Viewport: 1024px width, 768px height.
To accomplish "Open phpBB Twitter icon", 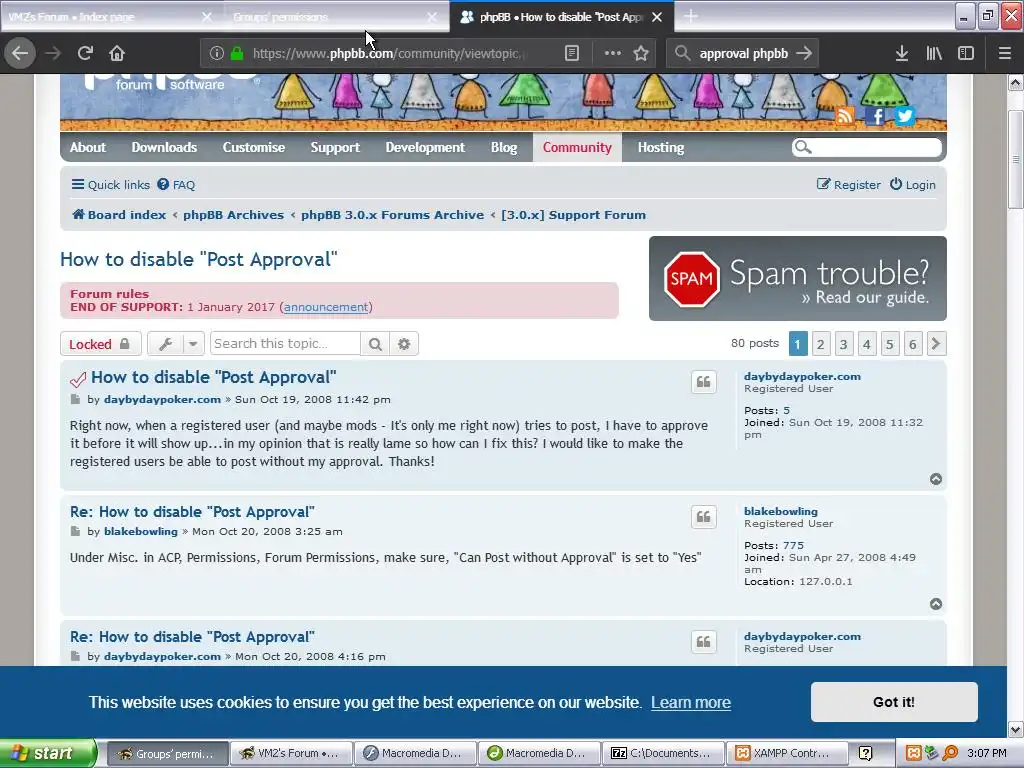I will click(x=904, y=116).
